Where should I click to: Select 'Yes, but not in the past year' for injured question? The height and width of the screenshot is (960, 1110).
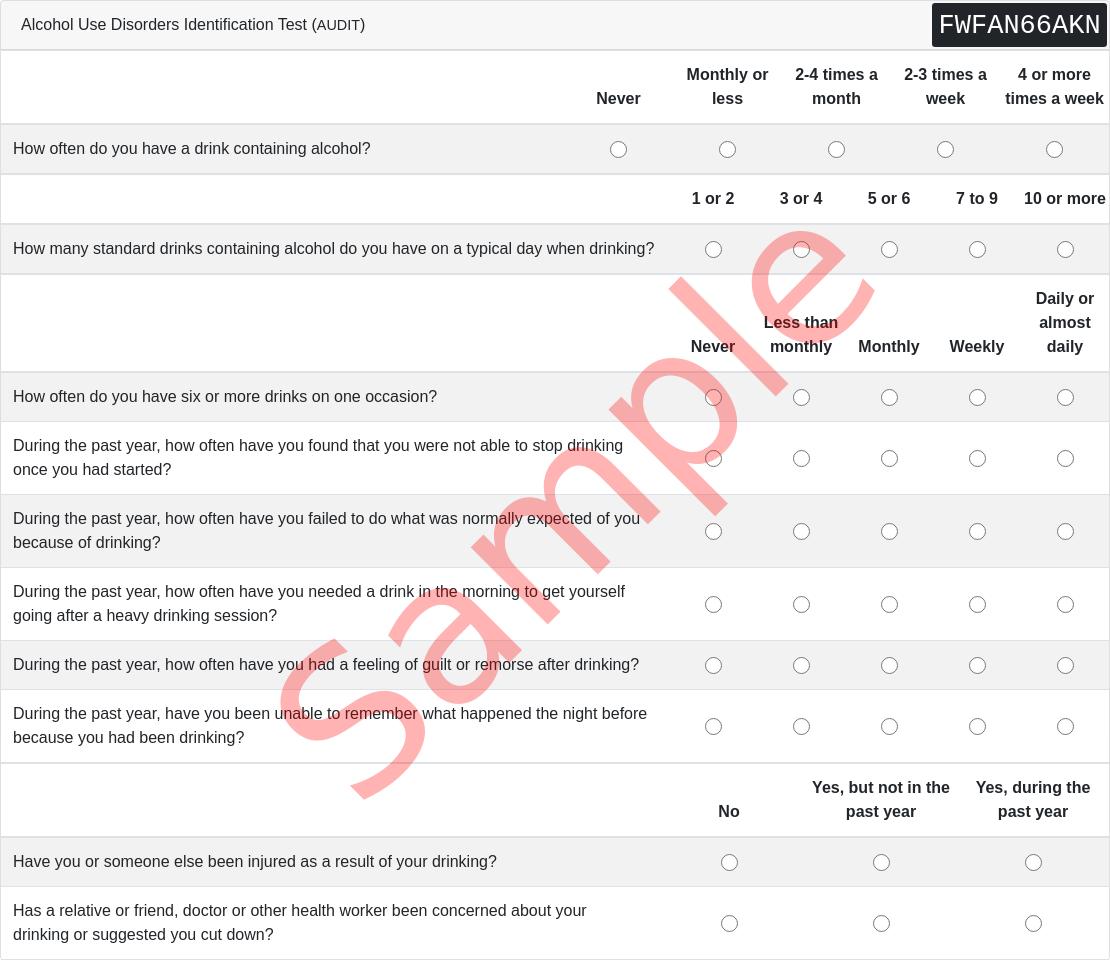[x=881, y=862]
